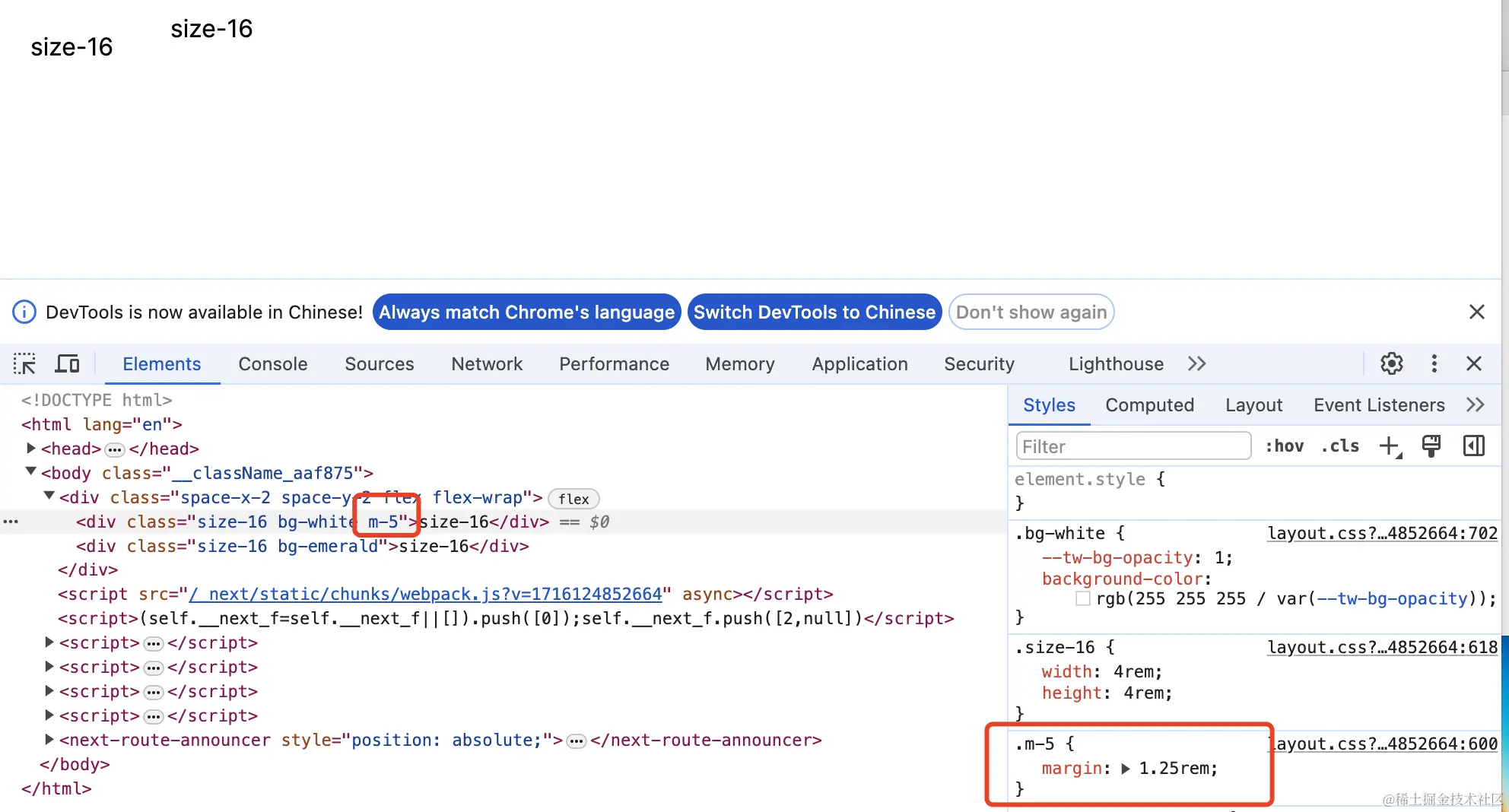
Task: Click the Styles filter input field
Action: [x=1133, y=446]
